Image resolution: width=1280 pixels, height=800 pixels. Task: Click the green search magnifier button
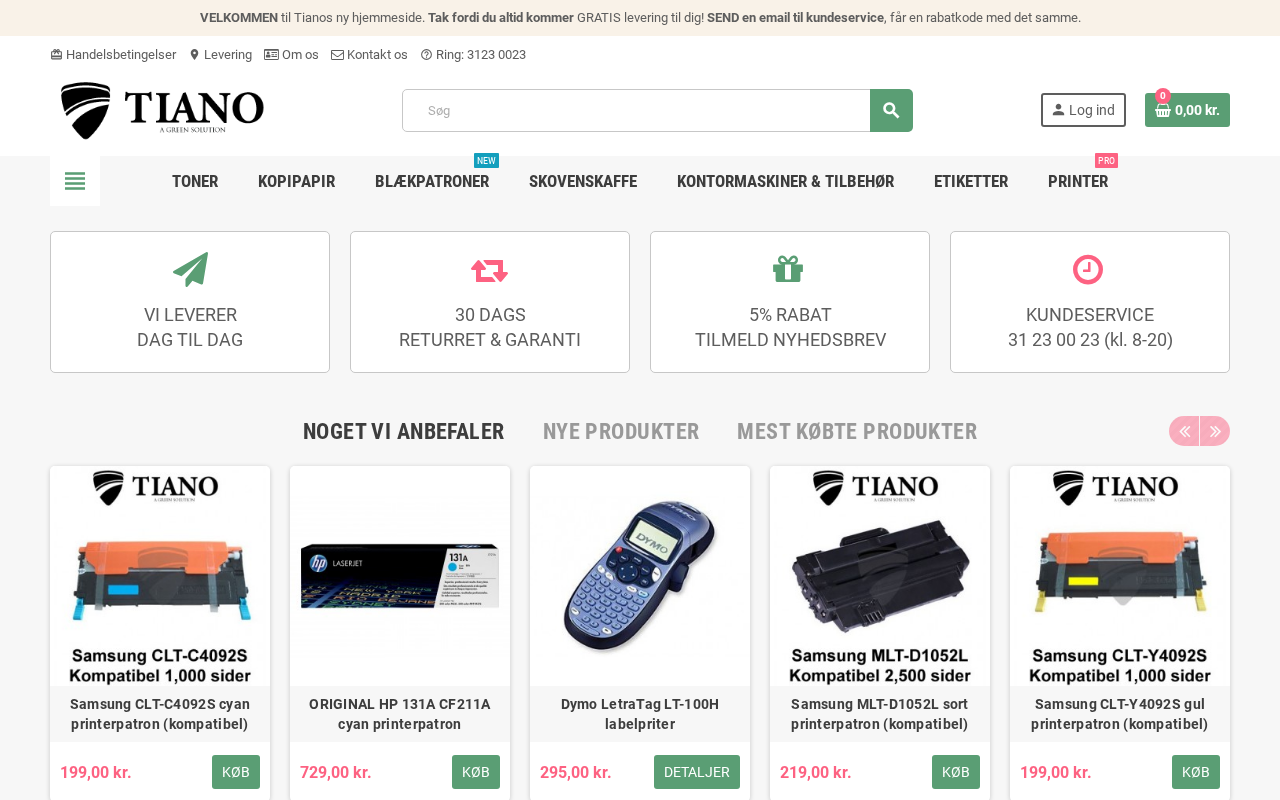891,110
